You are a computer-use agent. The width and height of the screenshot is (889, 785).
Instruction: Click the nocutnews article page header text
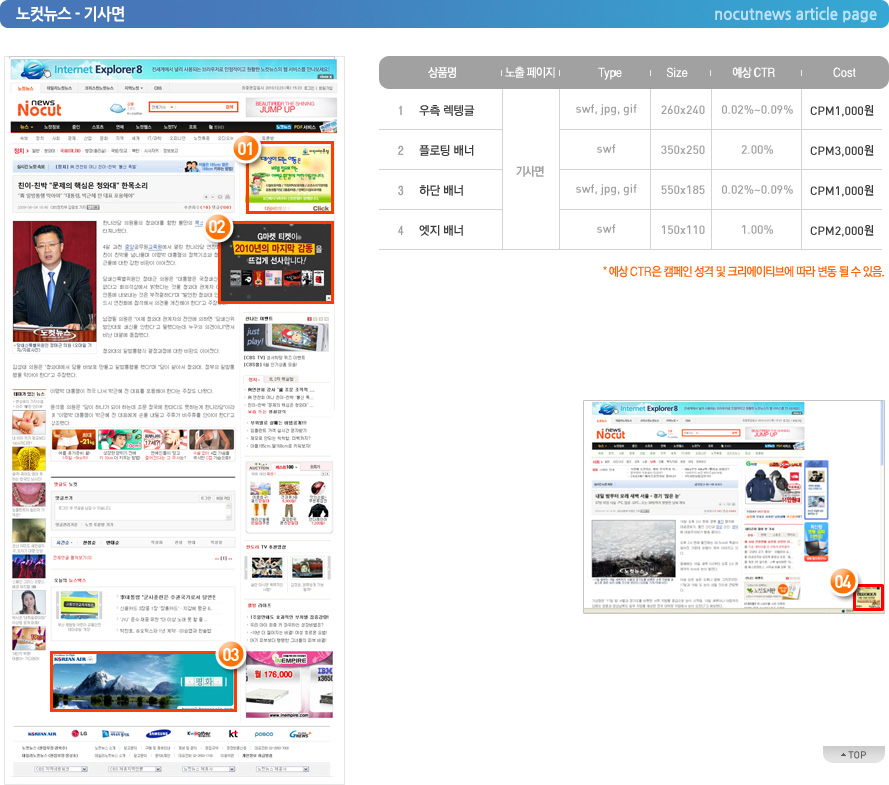coord(795,14)
